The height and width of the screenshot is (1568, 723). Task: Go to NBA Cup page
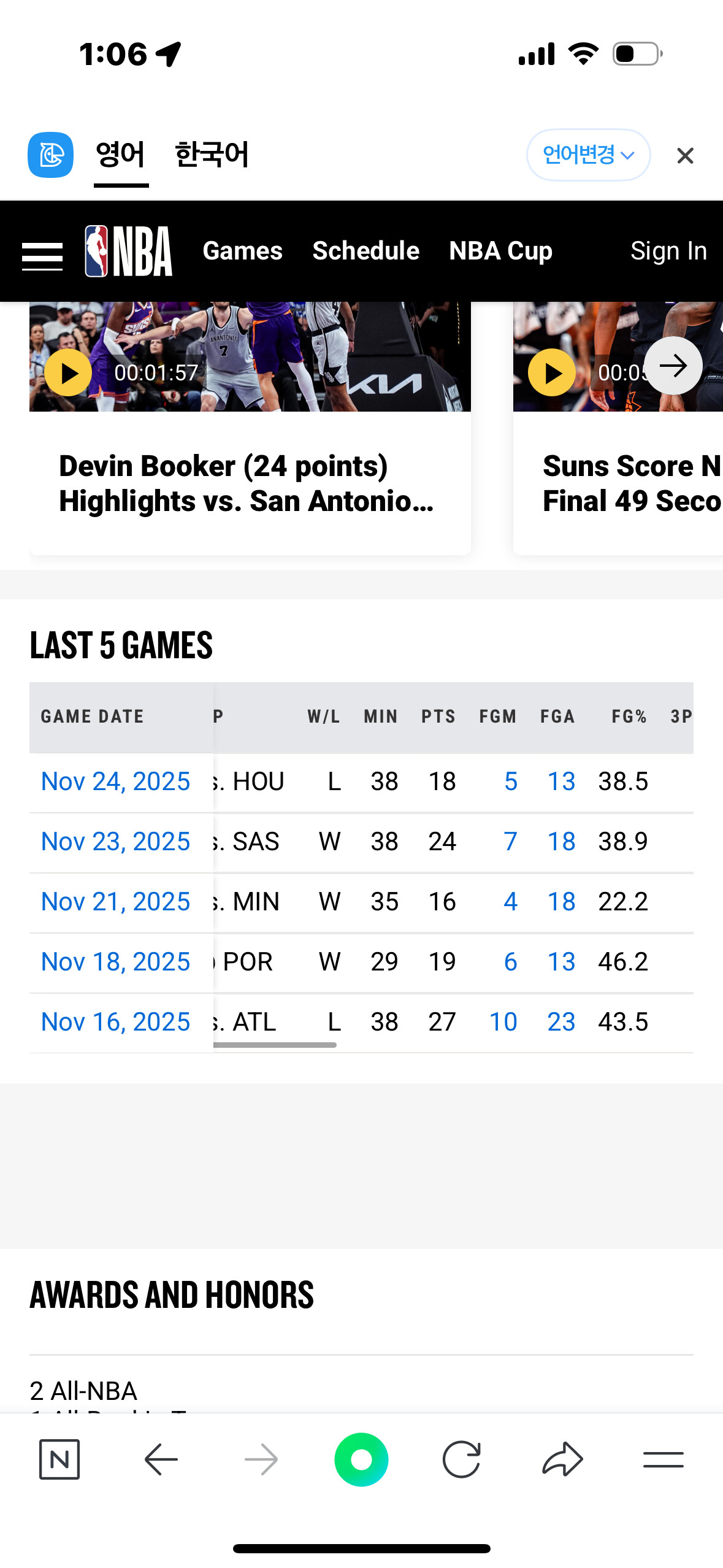(x=500, y=251)
